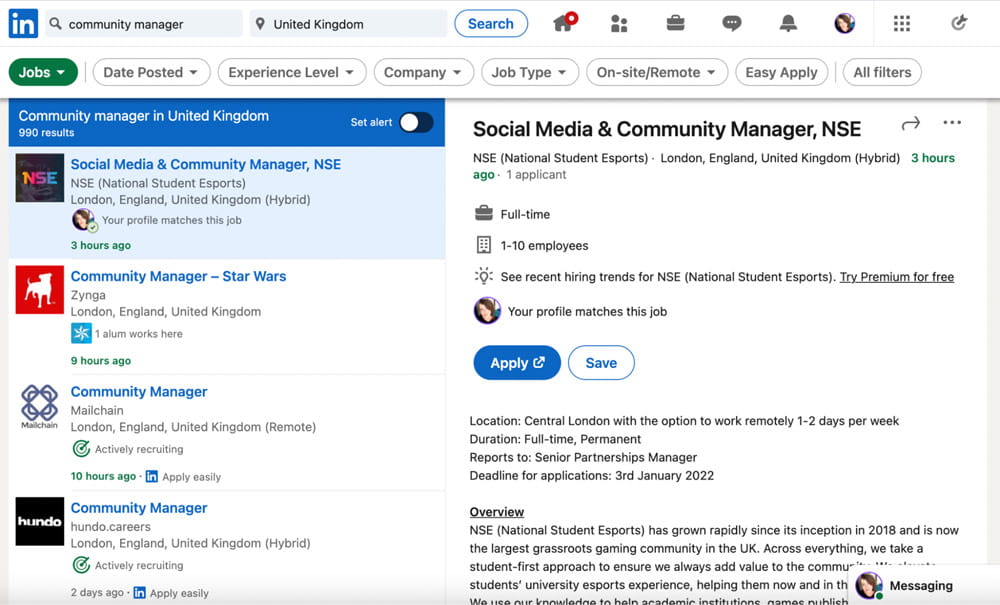The width and height of the screenshot is (1000, 605).
Task: Open the apps grid menu
Action: pyautogui.click(x=901, y=22)
